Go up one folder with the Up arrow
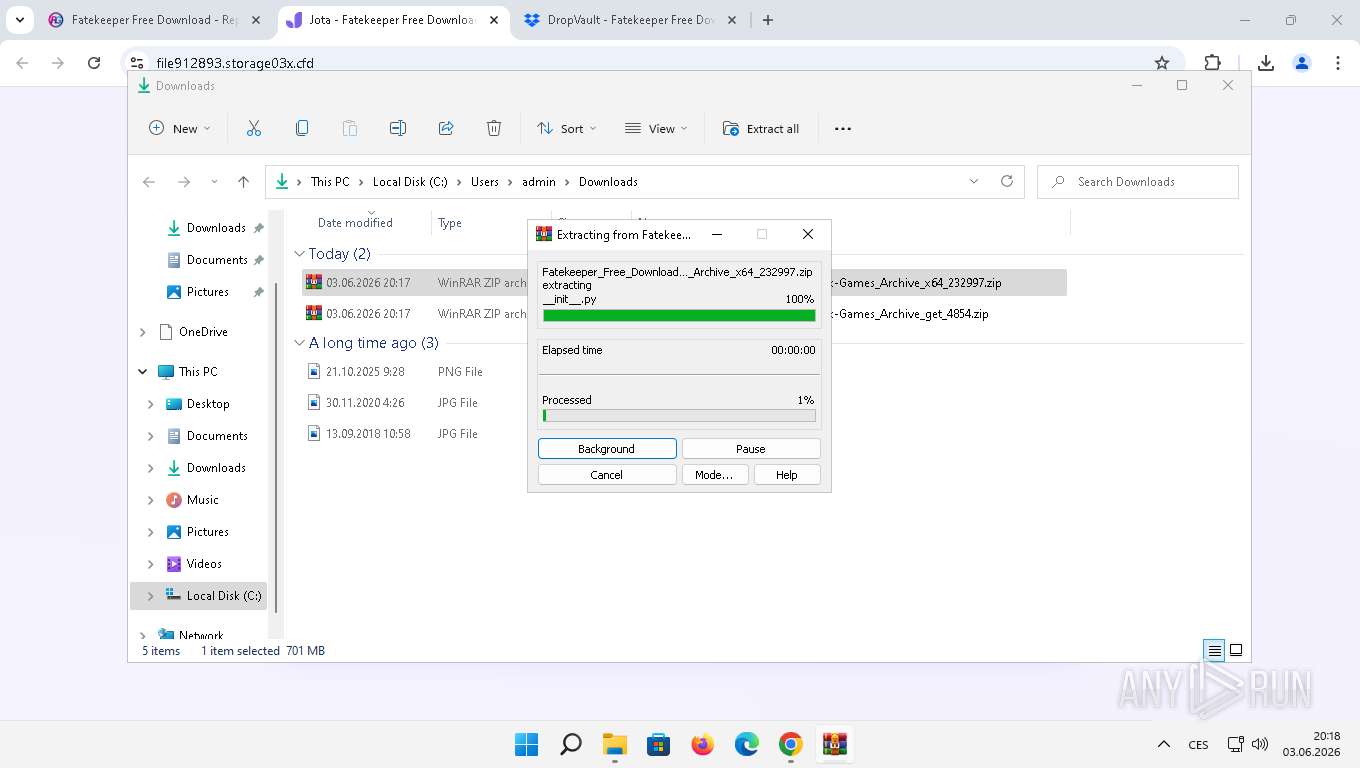 (x=243, y=181)
